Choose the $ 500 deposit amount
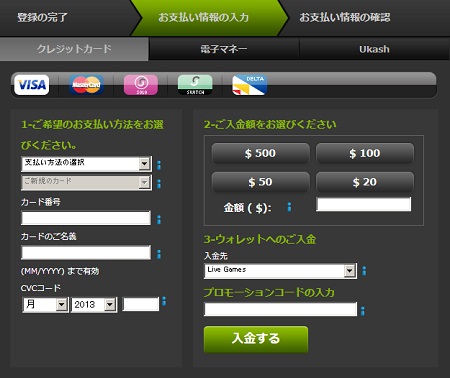The width and height of the screenshot is (450, 378). tap(261, 153)
